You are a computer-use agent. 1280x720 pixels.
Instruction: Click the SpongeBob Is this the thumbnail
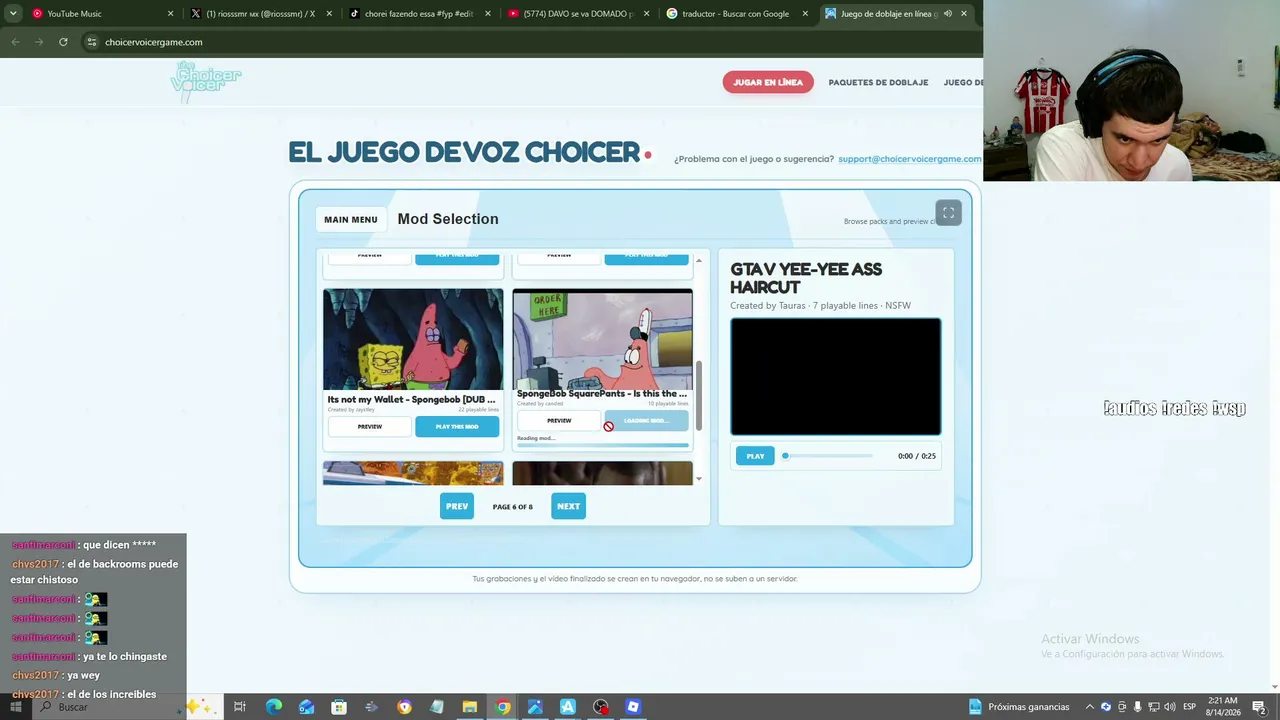tap(602, 339)
